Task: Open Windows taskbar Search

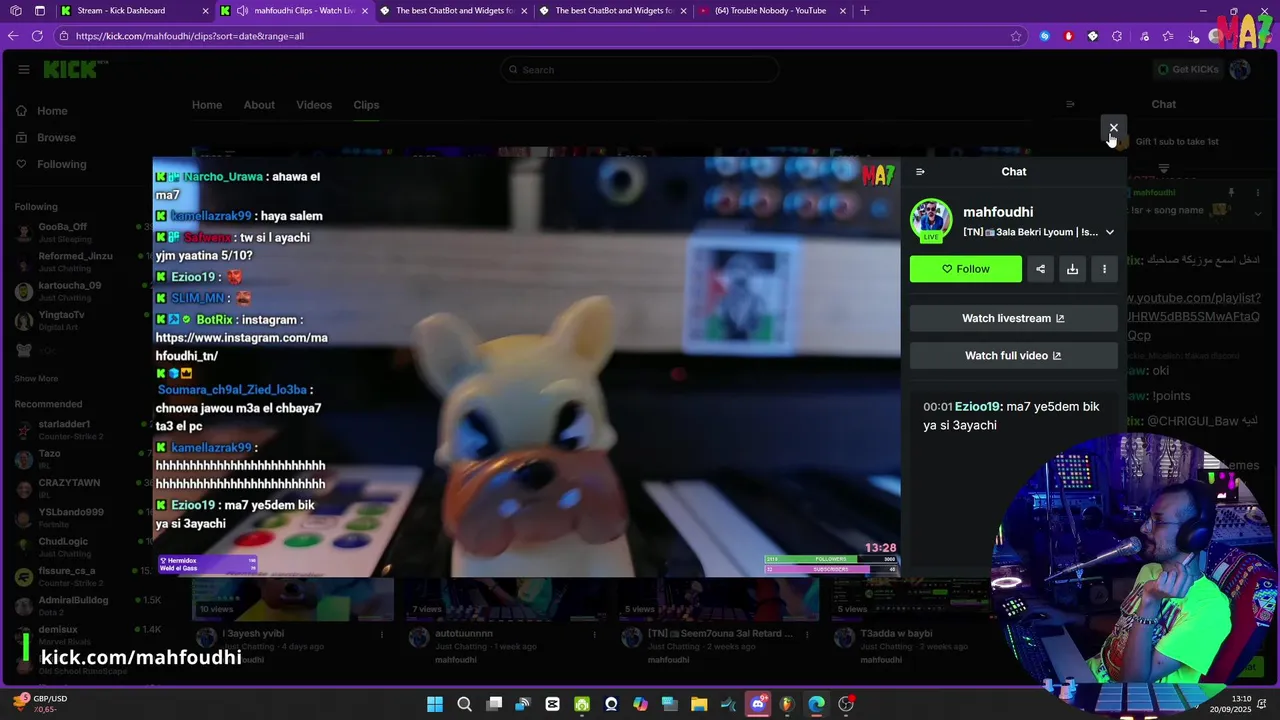Action: click(464, 704)
